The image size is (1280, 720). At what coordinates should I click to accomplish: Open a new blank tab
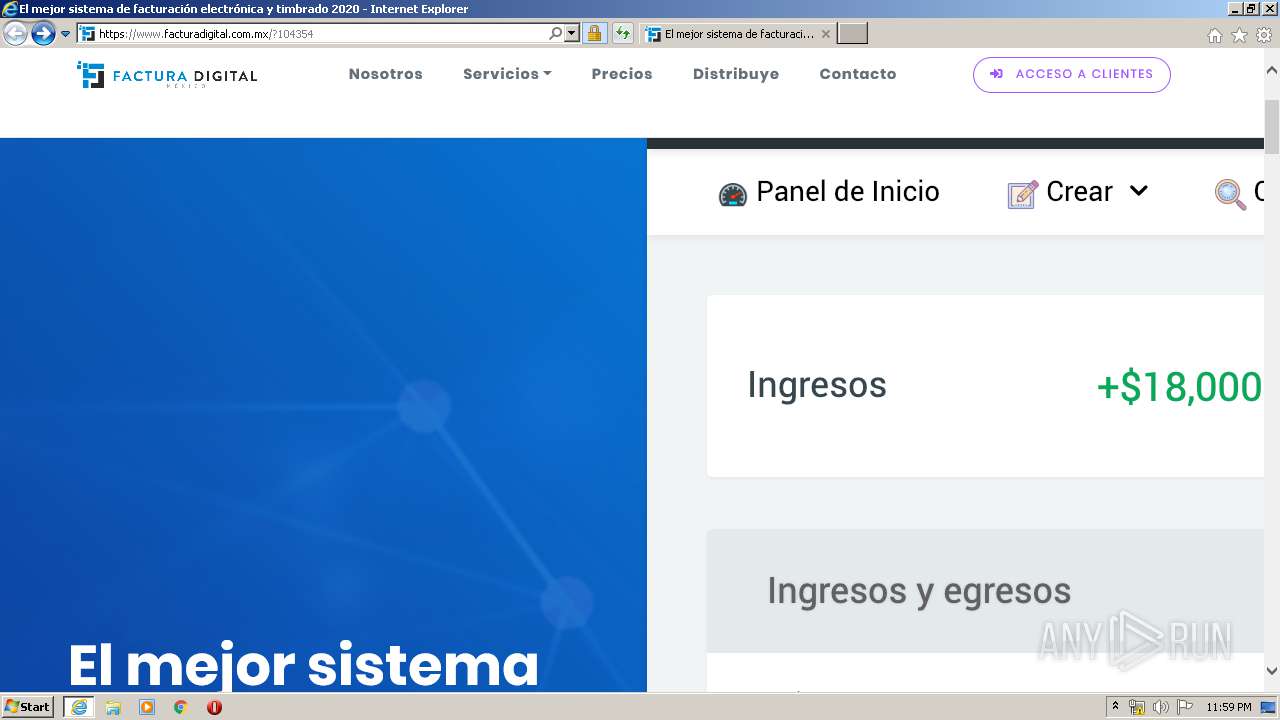(852, 34)
